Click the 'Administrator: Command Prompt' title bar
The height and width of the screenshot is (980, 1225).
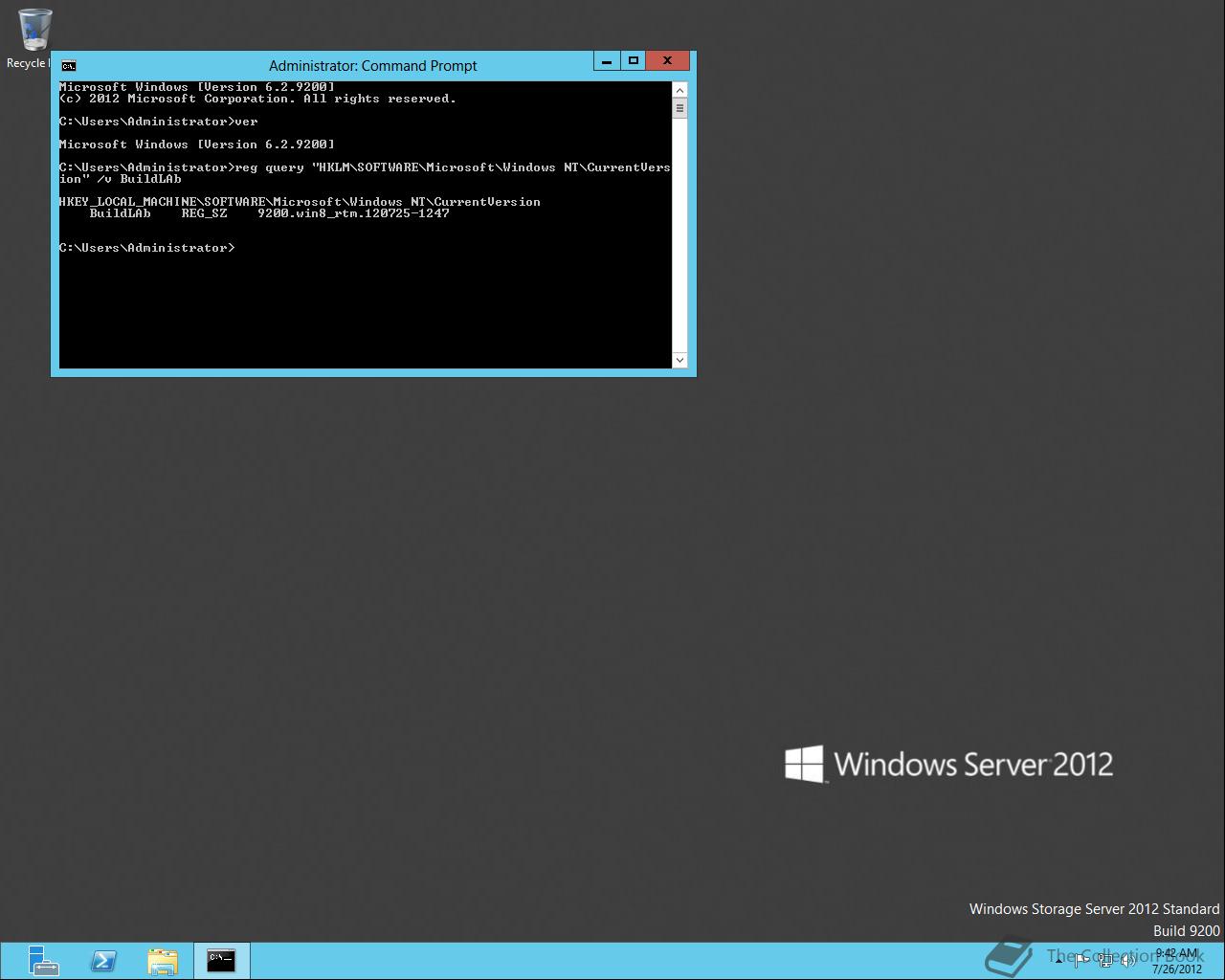click(x=372, y=66)
